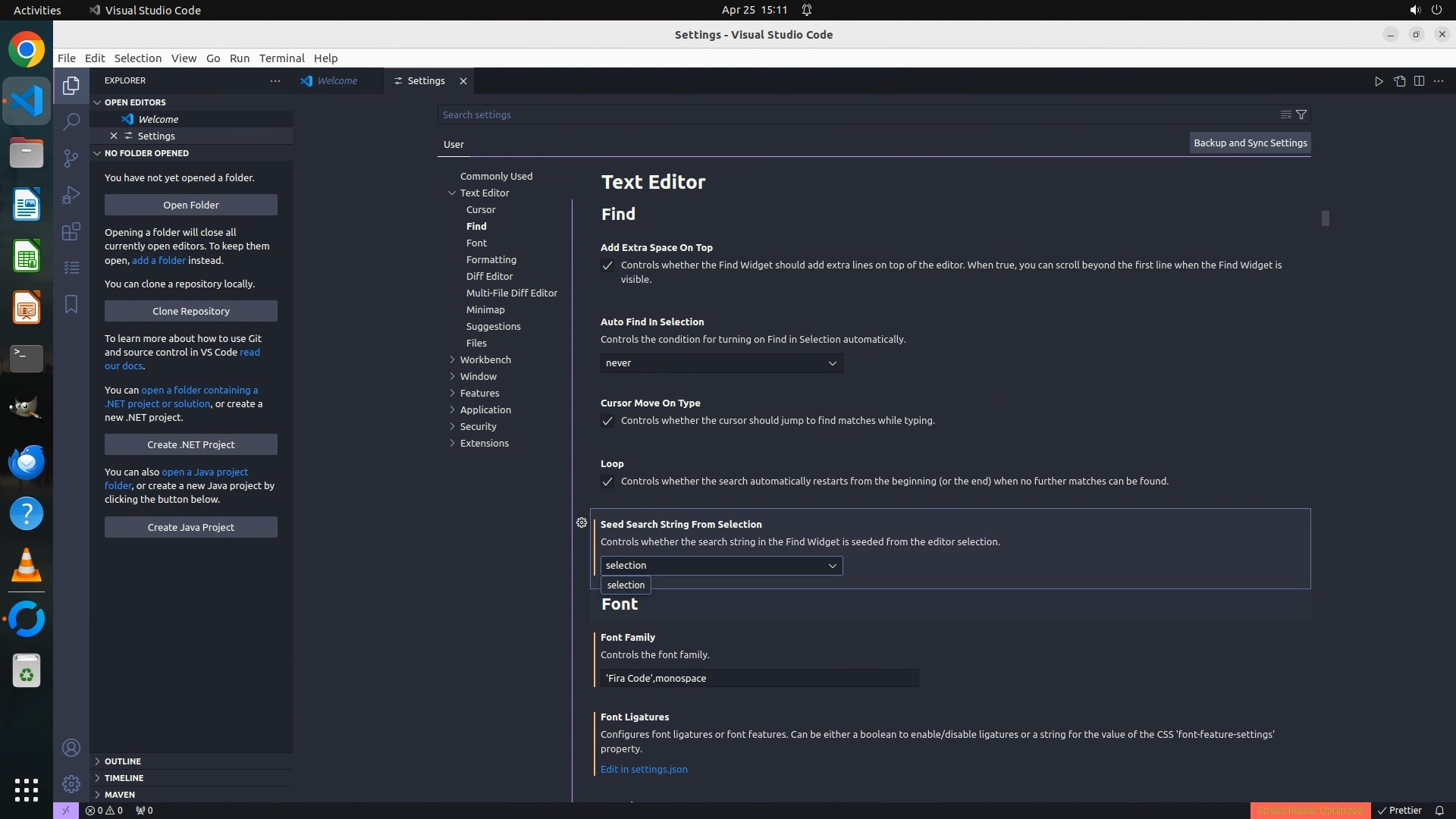Toggle the Cursor Move On Type checkbox
The height and width of the screenshot is (819, 1456).
click(607, 421)
